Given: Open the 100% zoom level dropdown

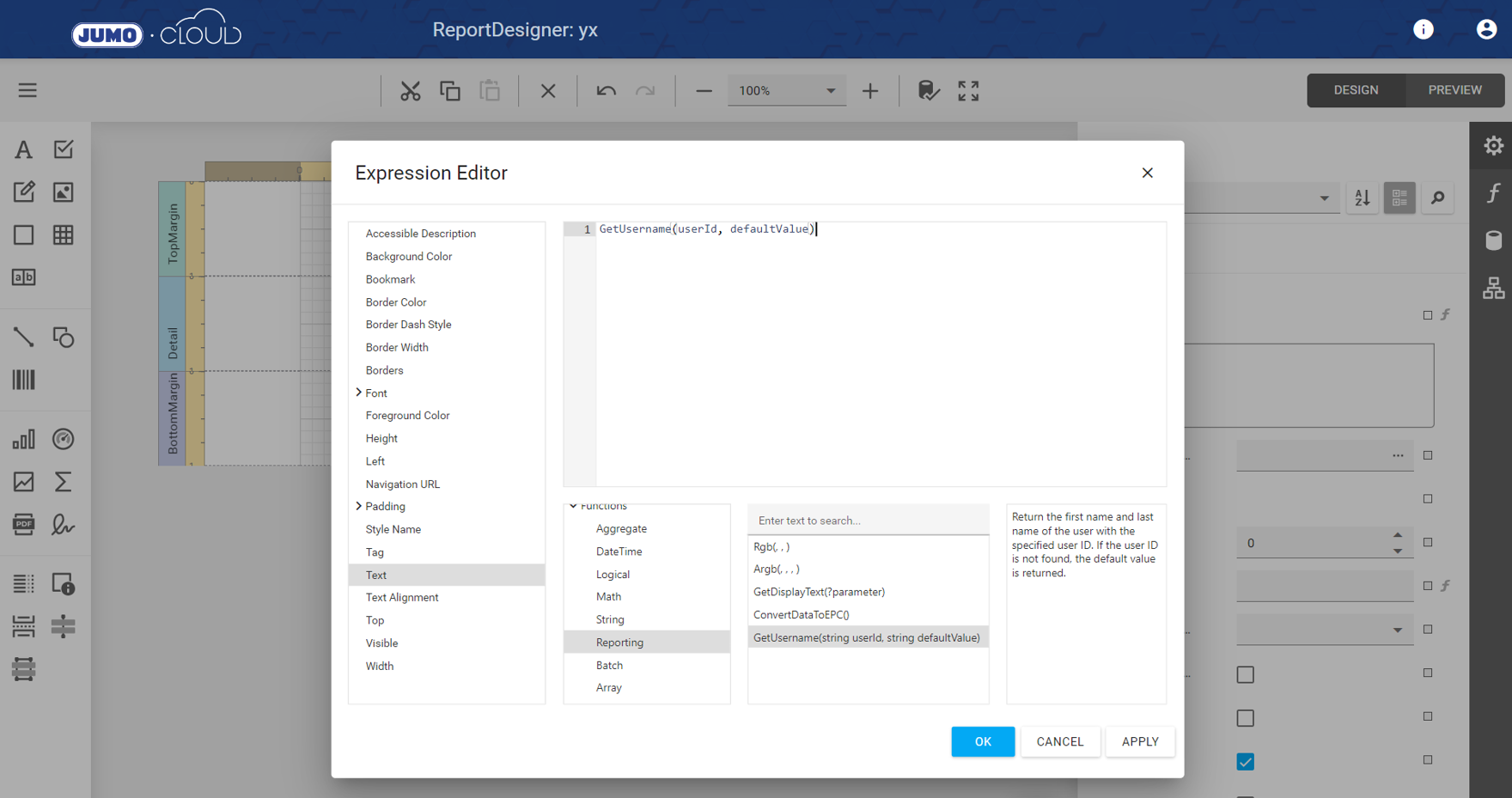Looking at the screenshot, I should pyautogui.click(x=830, y=91).
